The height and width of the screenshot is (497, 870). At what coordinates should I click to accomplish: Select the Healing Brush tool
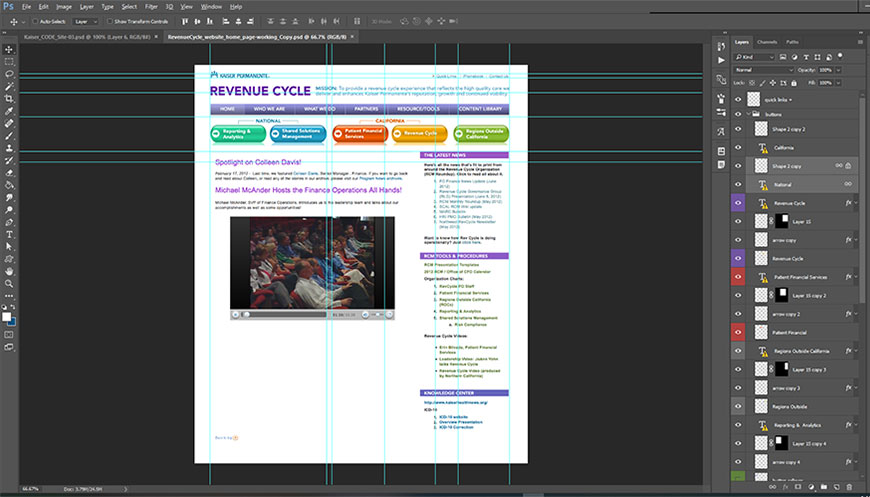tap(9, 123)
